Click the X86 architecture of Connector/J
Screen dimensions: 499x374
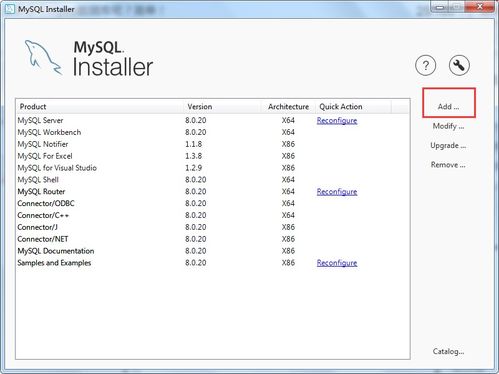(288, 227)
